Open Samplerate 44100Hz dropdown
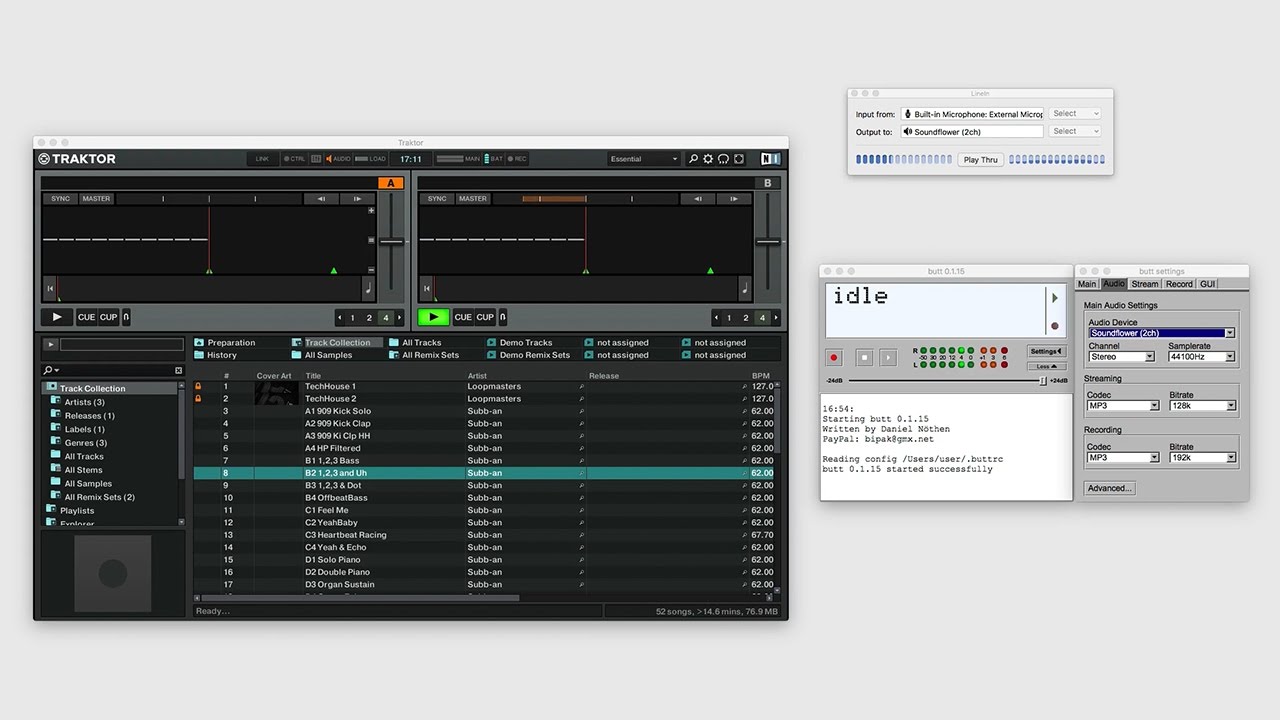 click(x=1201, y=357)
